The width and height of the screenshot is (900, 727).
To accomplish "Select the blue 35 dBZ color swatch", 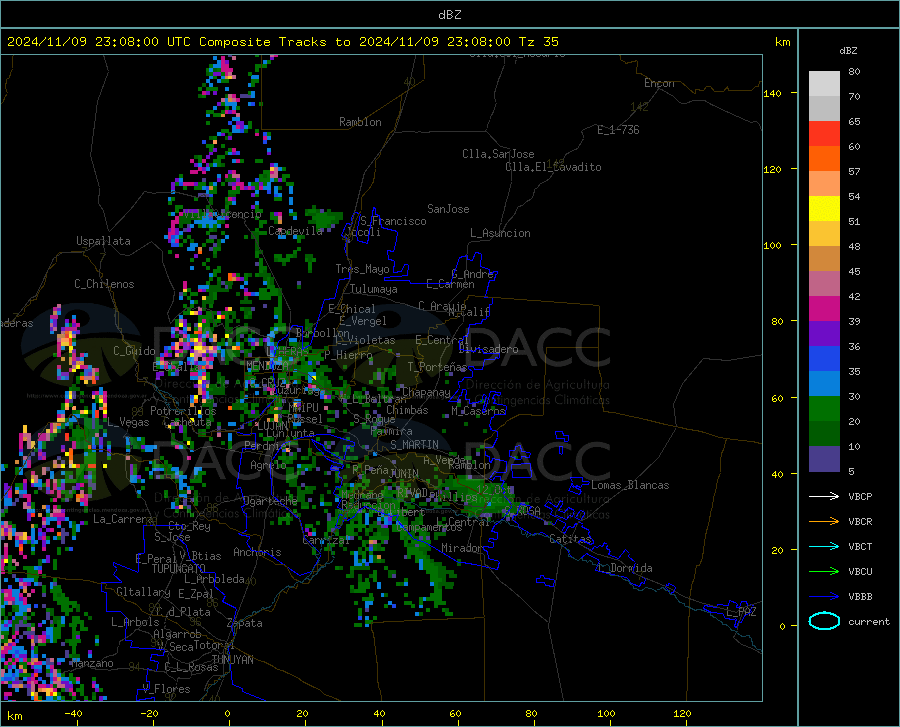I will [824, 359].
